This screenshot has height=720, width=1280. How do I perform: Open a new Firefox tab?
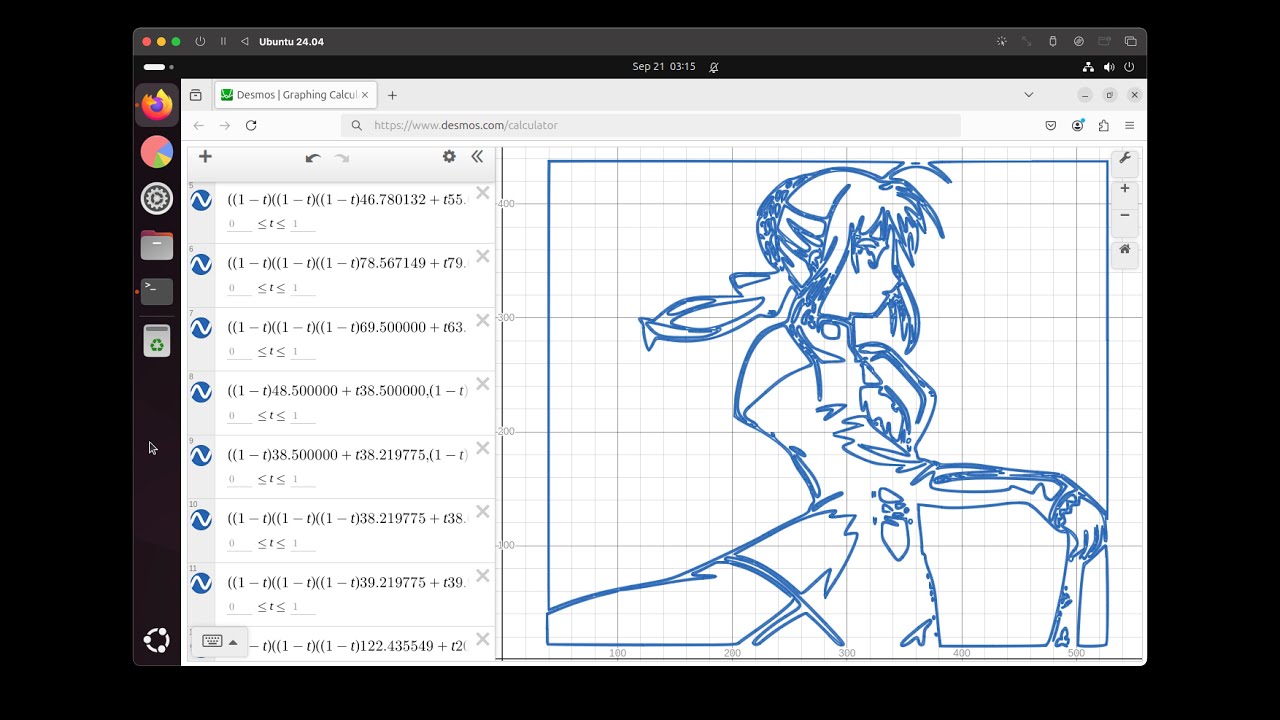pos(392,95)
